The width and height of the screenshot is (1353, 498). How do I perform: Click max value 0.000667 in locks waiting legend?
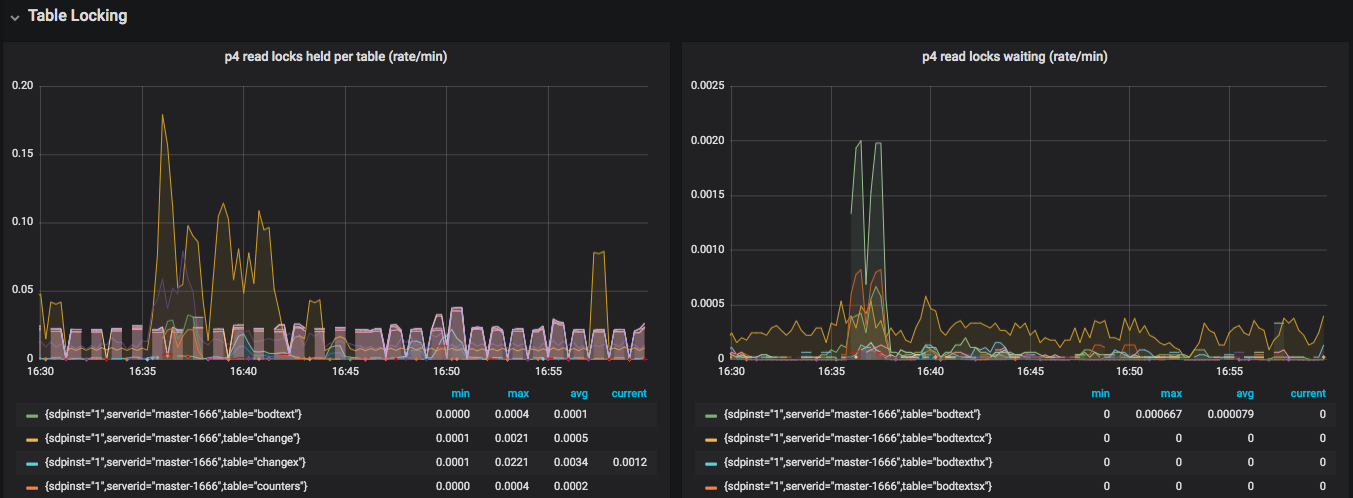1158,414
